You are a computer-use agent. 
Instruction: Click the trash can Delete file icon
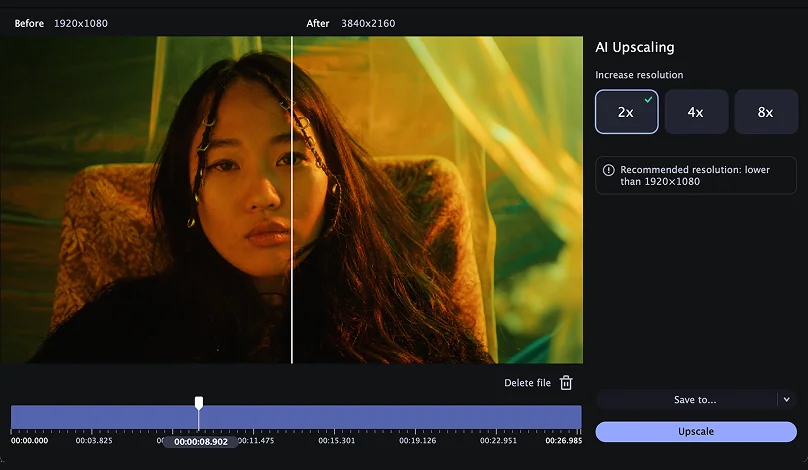pos(566,383)
